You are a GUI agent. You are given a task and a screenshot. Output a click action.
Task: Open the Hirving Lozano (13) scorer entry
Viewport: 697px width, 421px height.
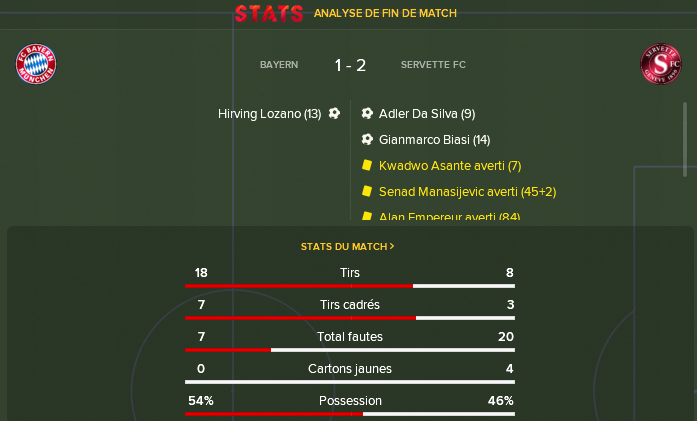point(269,114)
